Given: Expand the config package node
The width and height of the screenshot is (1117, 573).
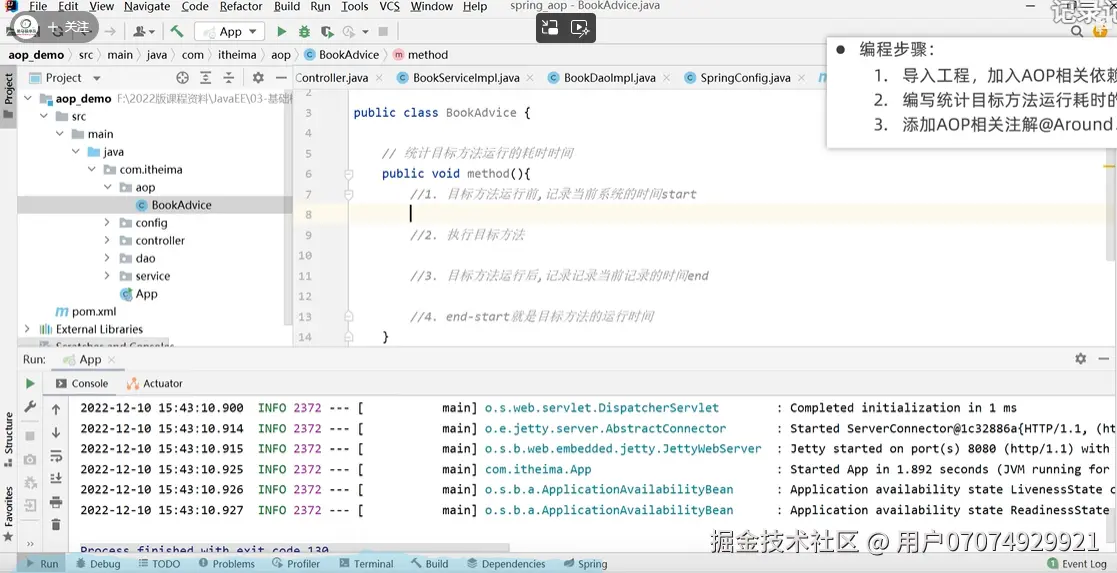Looking at the screenshot, I should pos(107,222).
